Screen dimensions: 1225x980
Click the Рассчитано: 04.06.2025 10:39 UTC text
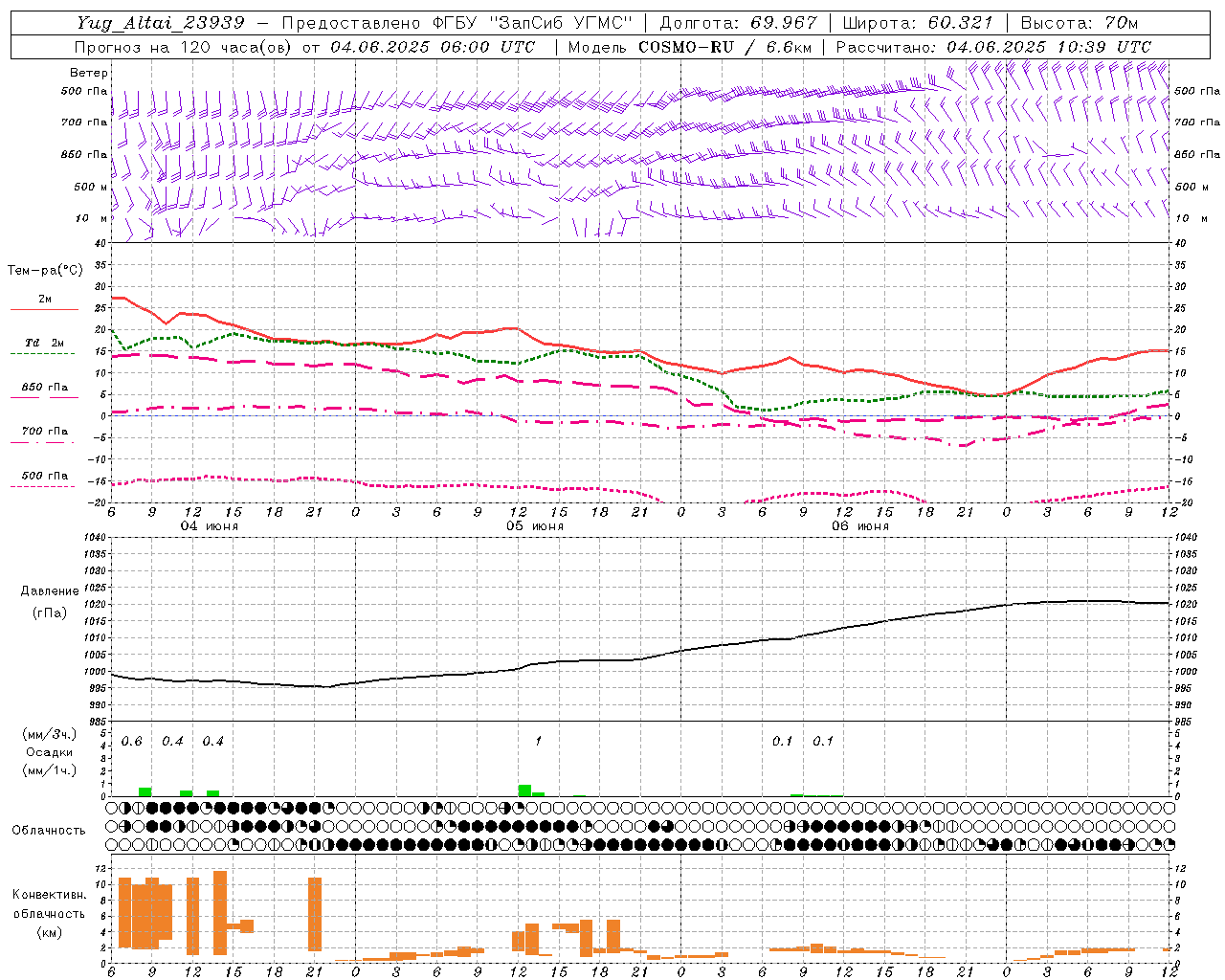pyautogui.click(x=993, y=47)
